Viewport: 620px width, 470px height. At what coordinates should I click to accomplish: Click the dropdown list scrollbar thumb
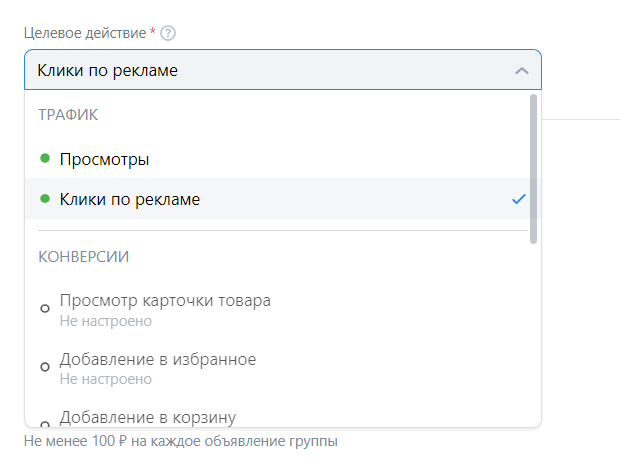(533, 169)
